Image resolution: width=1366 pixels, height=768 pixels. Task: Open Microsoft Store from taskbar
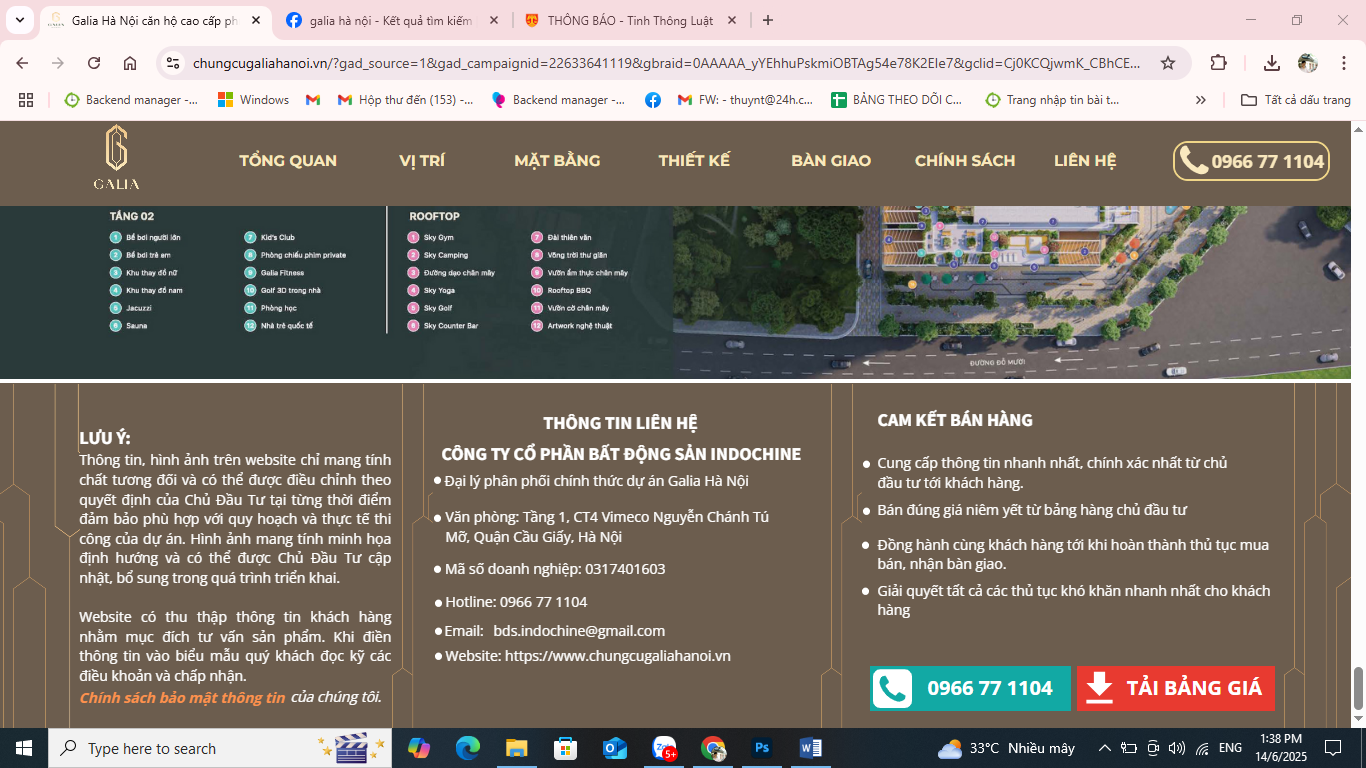(x=565, y=748)
